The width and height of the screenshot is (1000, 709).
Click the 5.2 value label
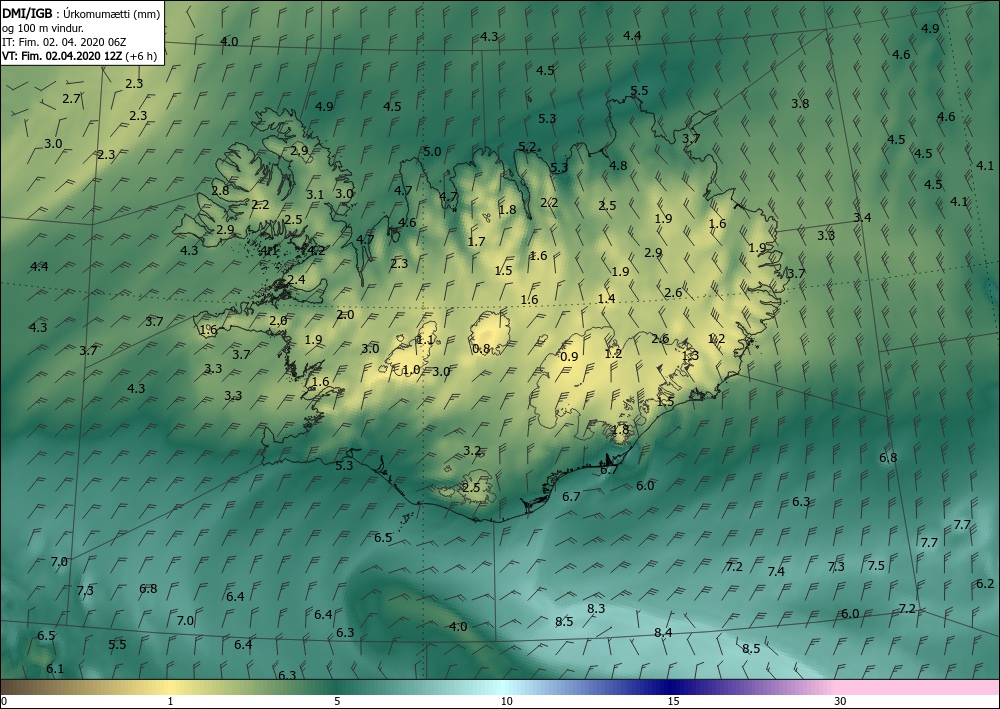pos(527,147)
